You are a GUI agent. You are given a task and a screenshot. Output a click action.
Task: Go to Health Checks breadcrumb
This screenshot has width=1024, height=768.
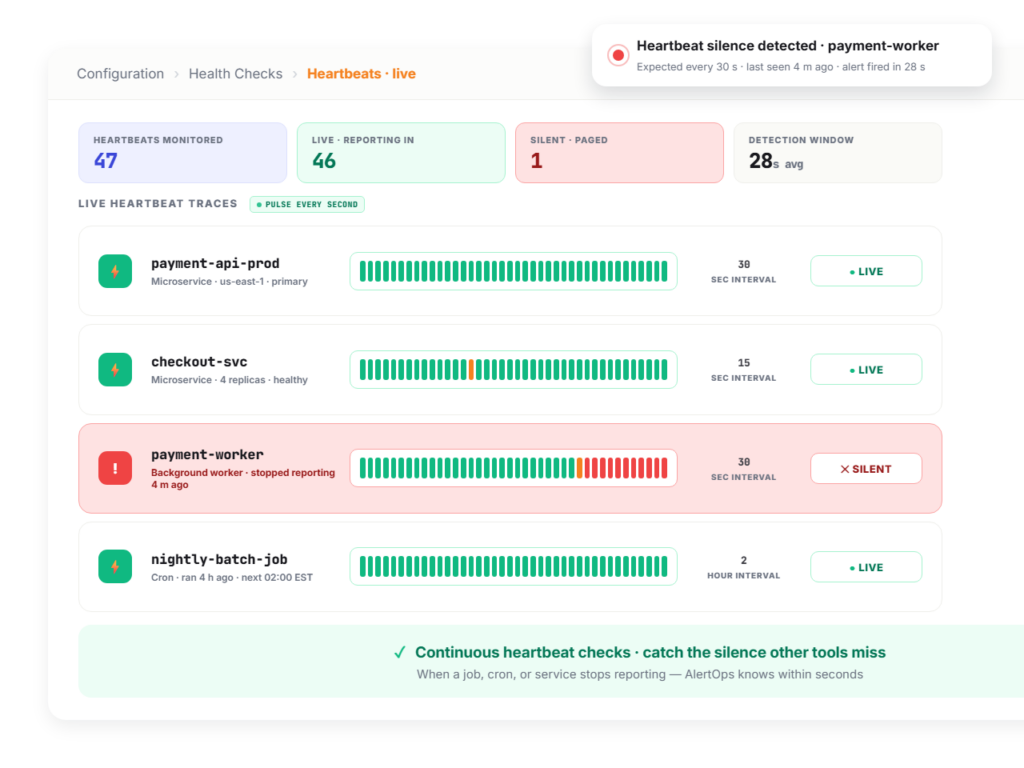pos(235,74)
